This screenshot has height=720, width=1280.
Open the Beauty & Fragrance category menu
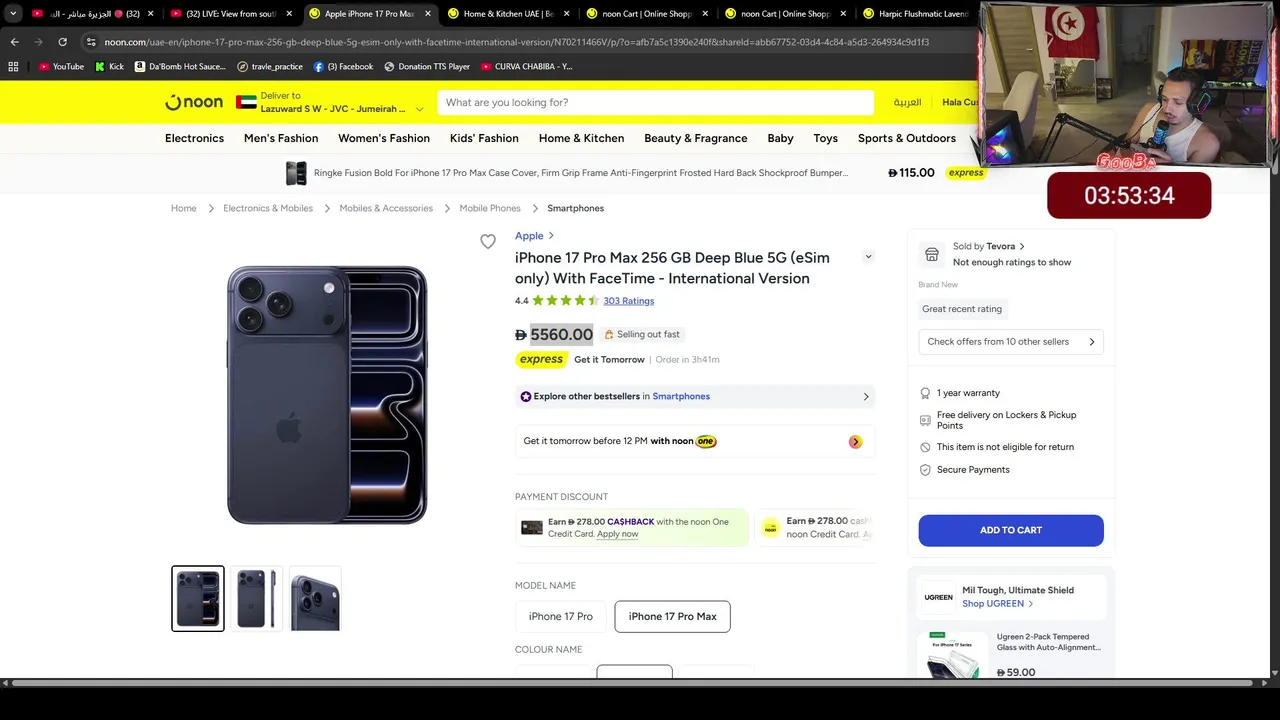pos(696,138)
